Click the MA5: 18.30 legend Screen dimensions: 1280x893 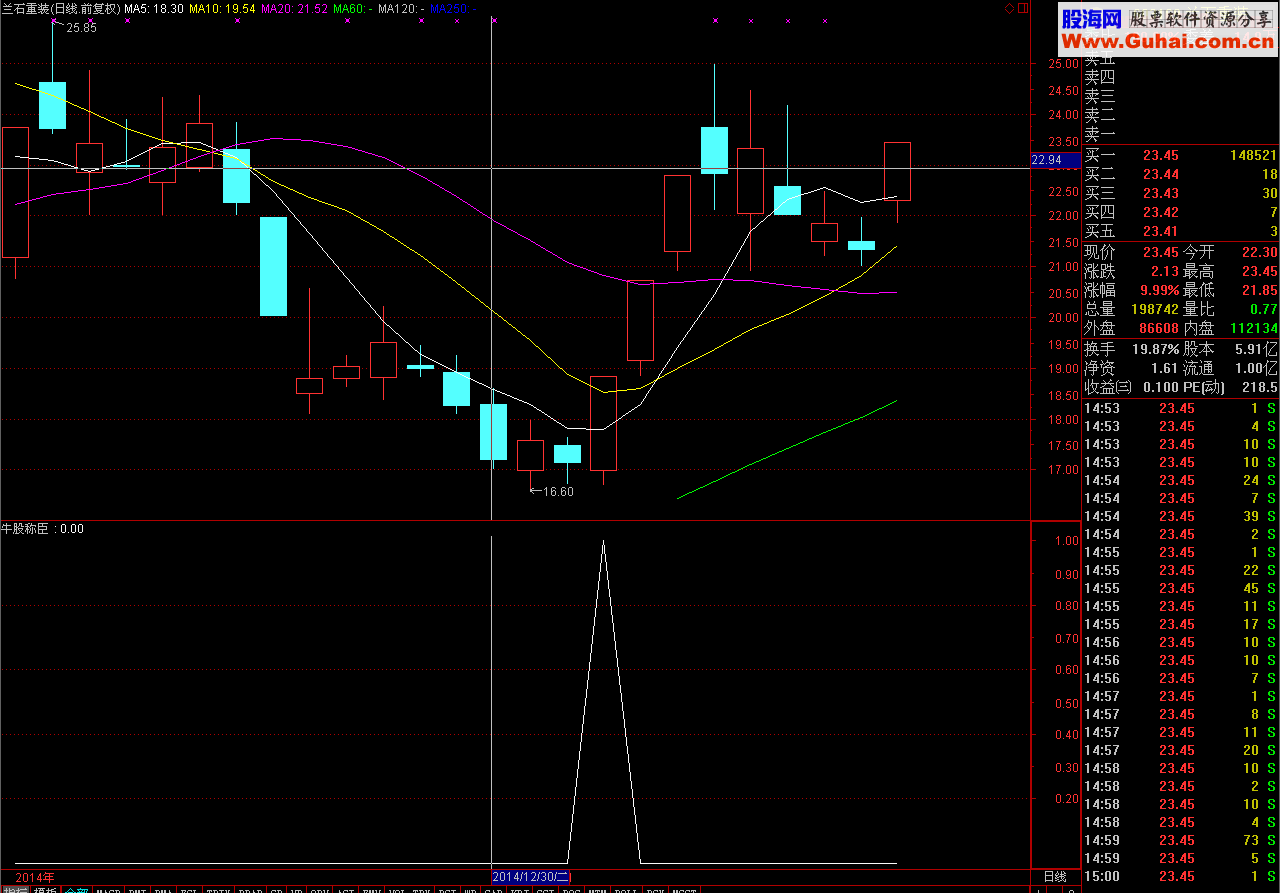[153, 8]
